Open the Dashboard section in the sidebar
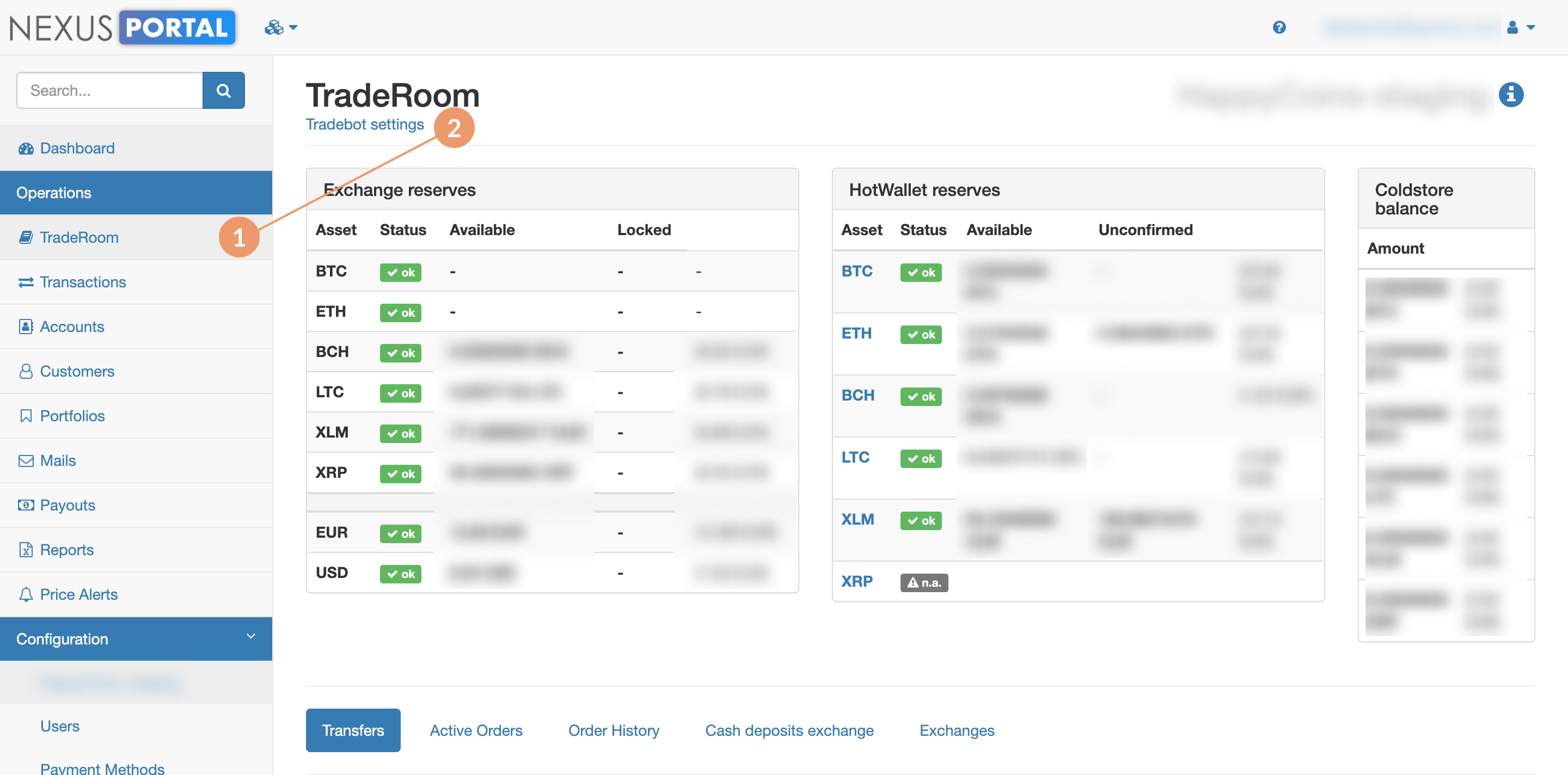The image size is (1568, 775). [x=27, y=148]
